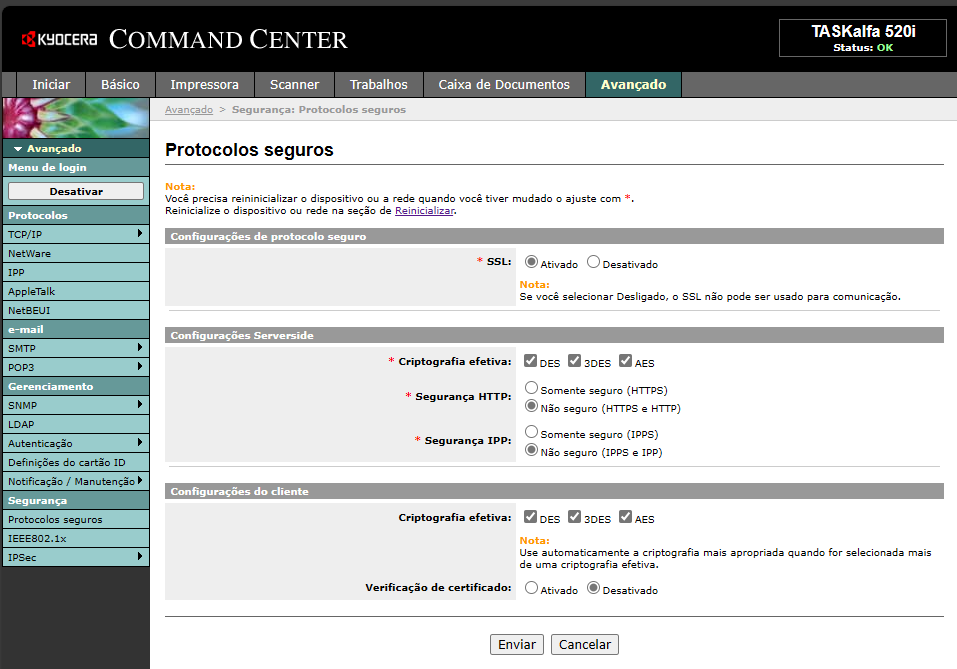Click the Kyocera Command Center logo
This screenshot has height=669, width=957.
185,40
